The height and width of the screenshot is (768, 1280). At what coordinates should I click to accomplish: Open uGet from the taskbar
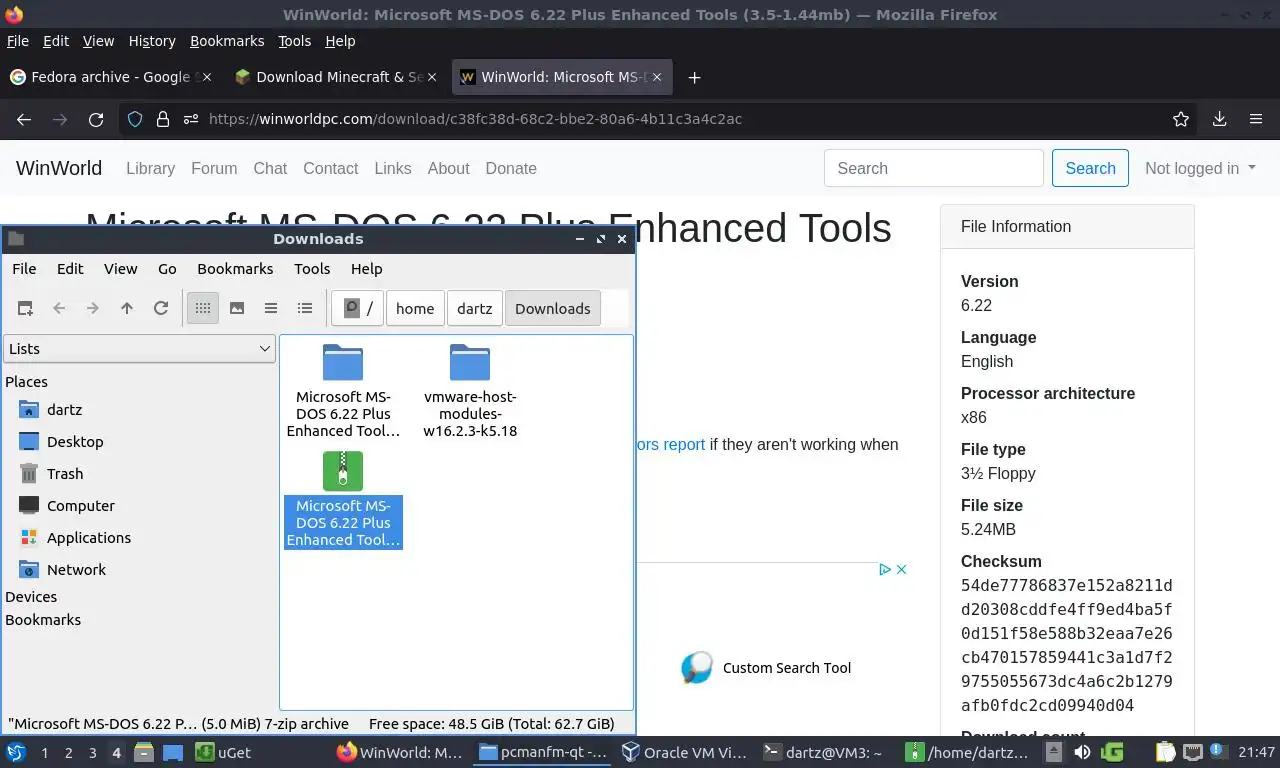click(223, 752)
